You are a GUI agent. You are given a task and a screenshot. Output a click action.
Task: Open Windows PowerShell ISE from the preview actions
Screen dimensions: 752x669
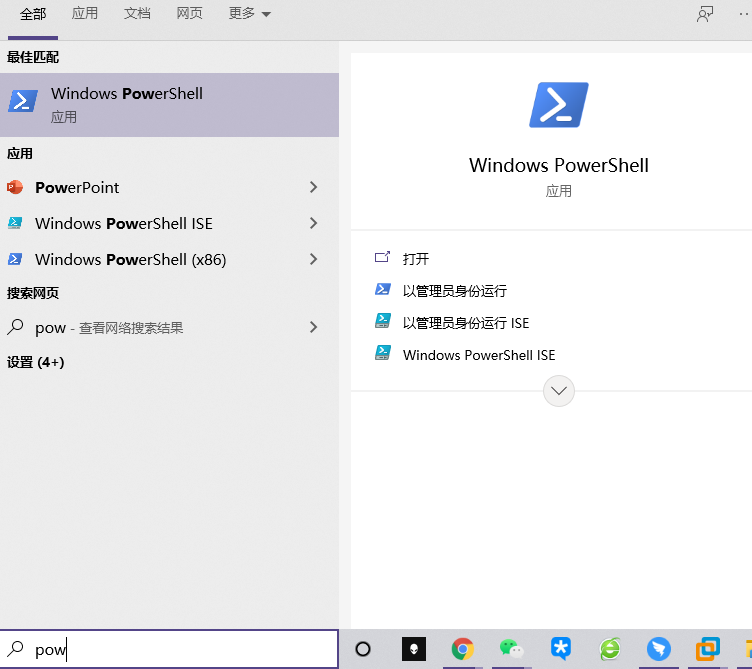(479, 355)
